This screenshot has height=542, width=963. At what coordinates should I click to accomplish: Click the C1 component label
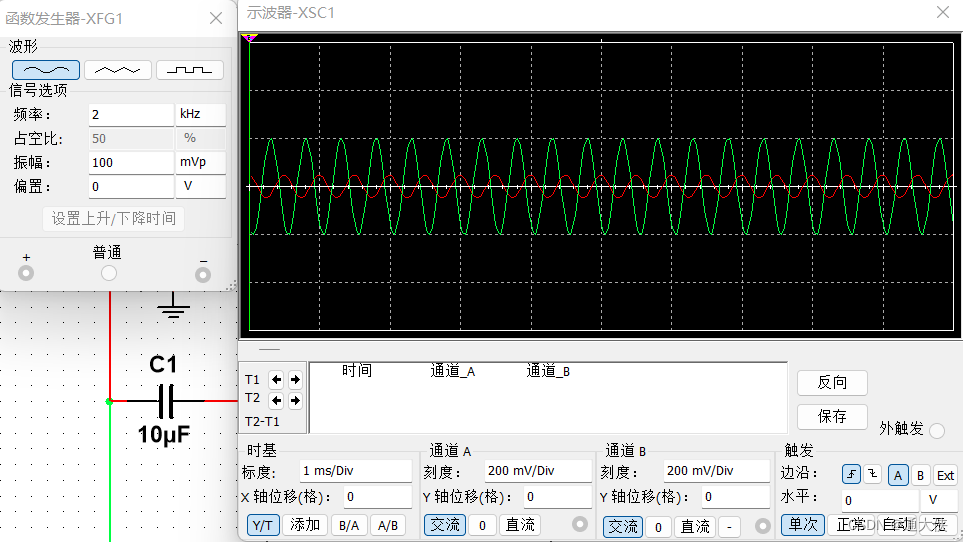[163, 365]
